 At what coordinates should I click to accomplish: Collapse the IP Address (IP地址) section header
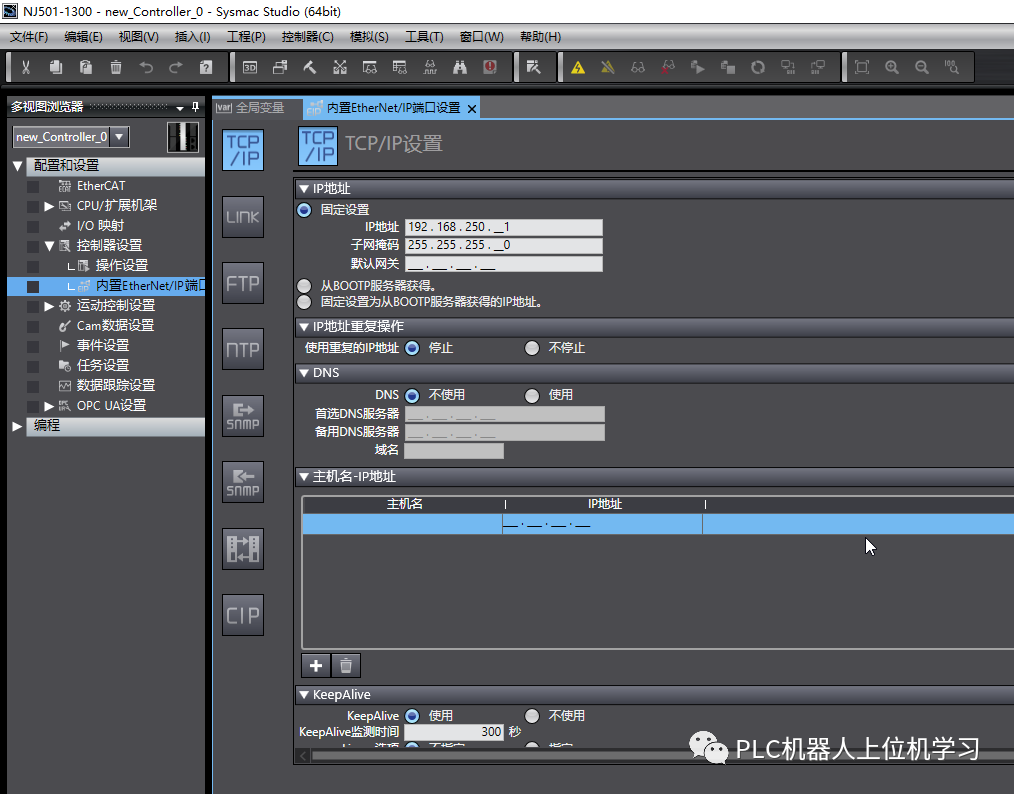304,189
